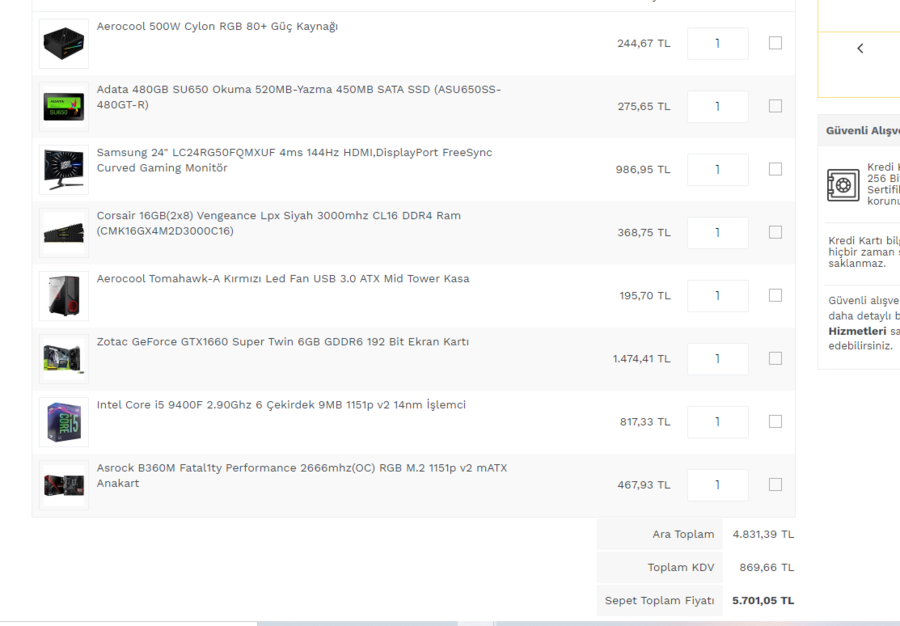Viewport: 900px width, 626px height.
Task: Open the Aerocool Tomahawk case thumbnail
Action: coord(64,296)
